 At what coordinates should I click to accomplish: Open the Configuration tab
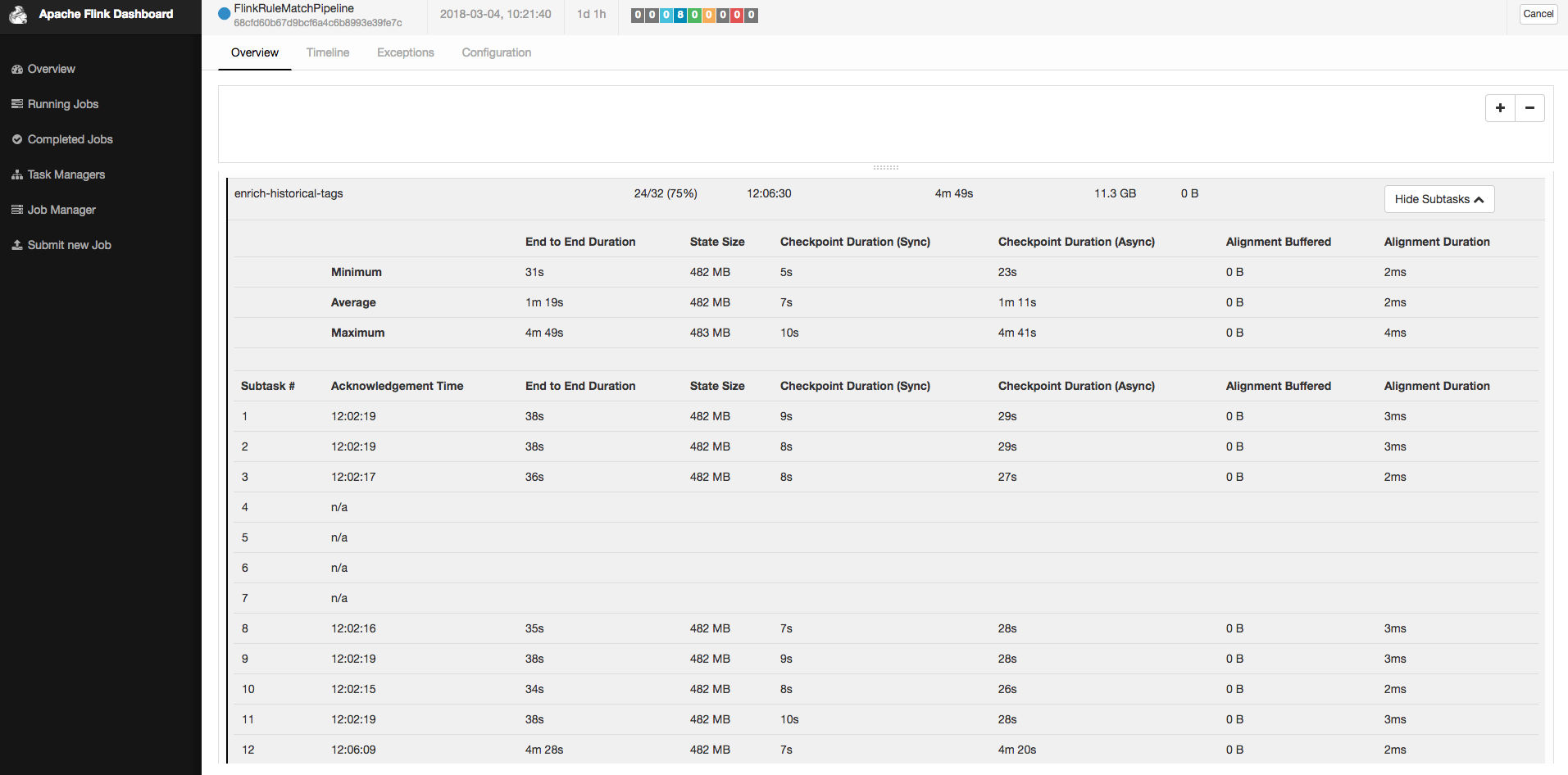pyautogui.click(x=496, y=52)
